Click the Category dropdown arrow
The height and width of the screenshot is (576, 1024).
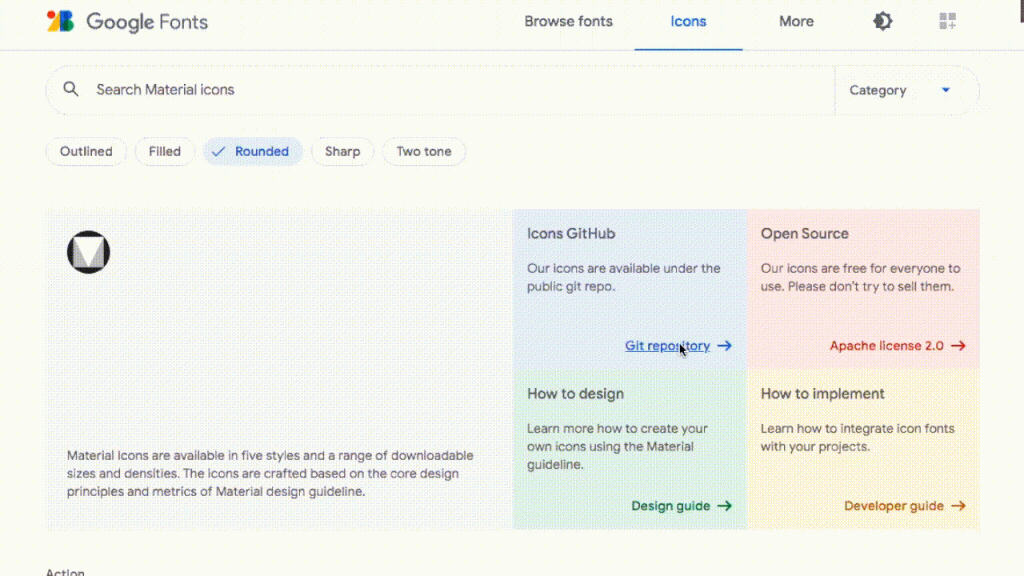pyautogui.click(x=946, y=90)
